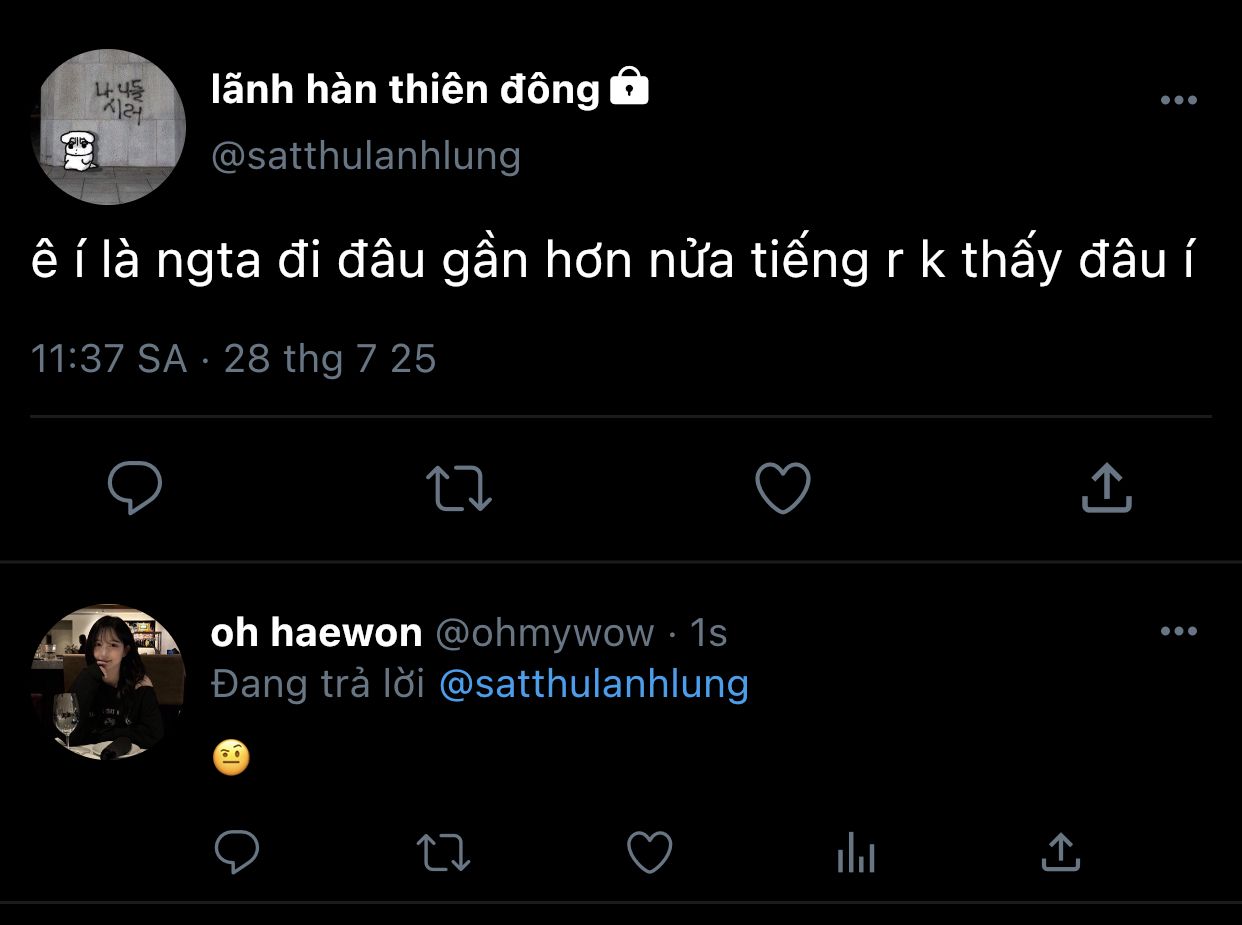1242x925 pixels.
Task: Click the tweet timestamp 11:37 SA
Action: click(108, 359)
